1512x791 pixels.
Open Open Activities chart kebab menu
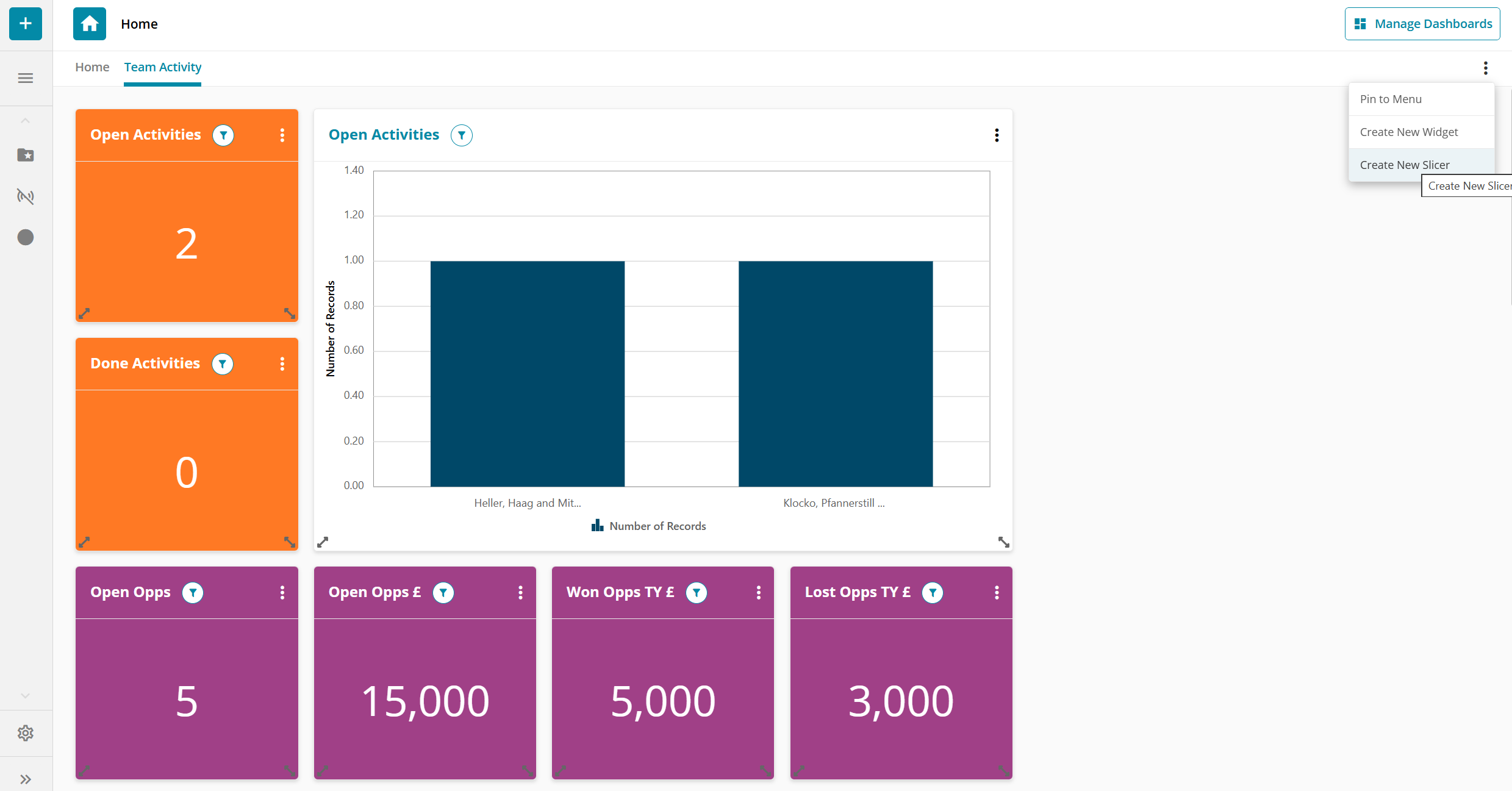[x=997, y=135]
